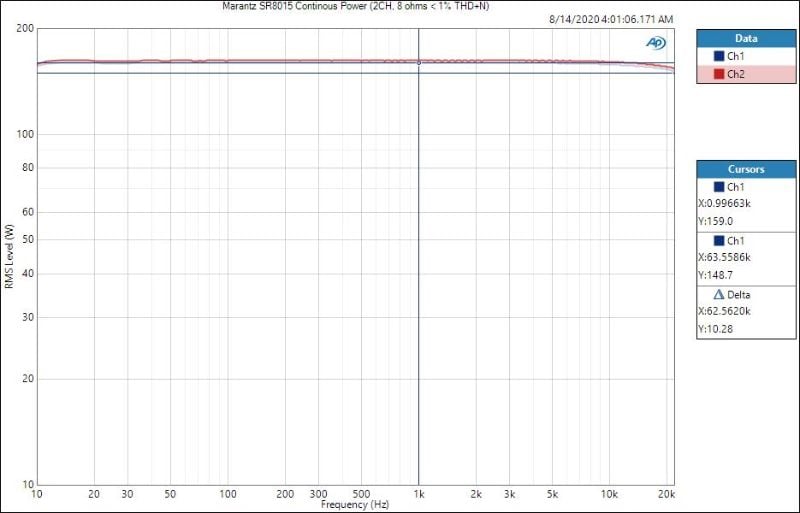
Task: Click the Data legend header
Action: (746, 38)
